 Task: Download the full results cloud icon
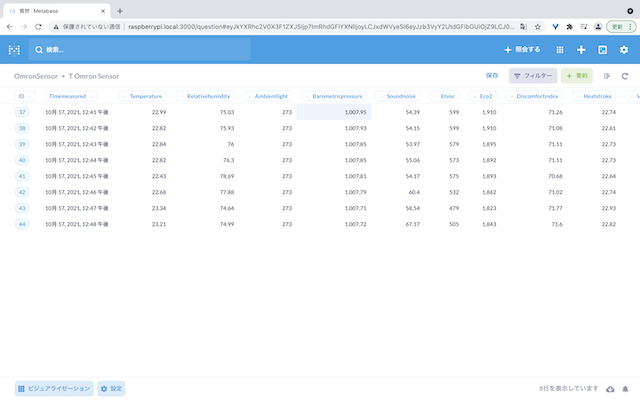click(x=610, y=389)
